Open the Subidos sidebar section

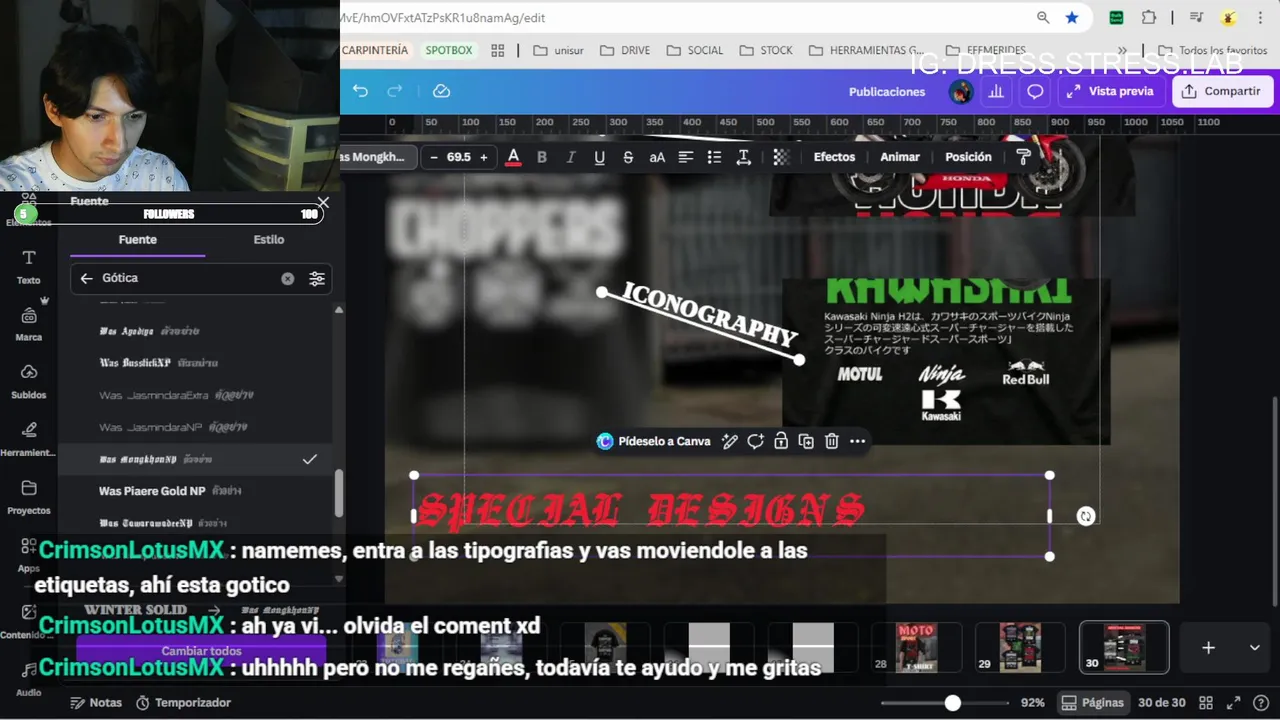[x=29, y=381]
